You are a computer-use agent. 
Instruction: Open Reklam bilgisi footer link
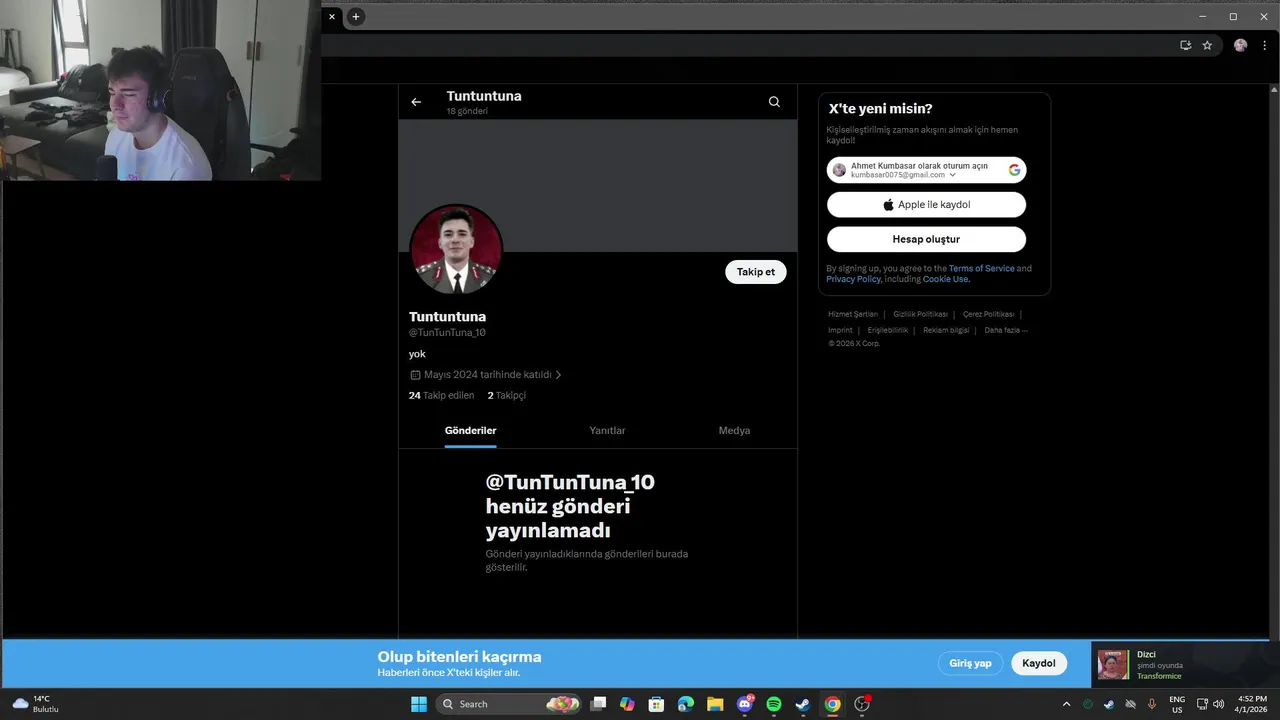946,330
